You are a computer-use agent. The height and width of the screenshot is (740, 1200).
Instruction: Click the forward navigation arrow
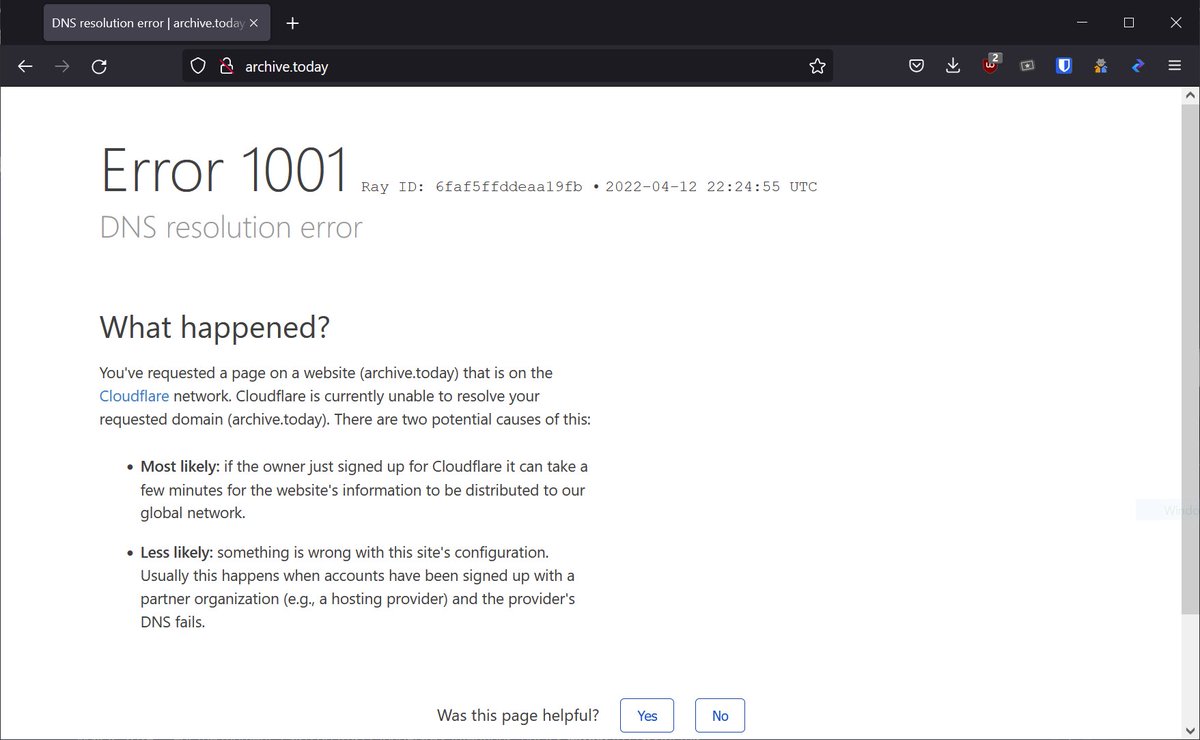point(62,66)
